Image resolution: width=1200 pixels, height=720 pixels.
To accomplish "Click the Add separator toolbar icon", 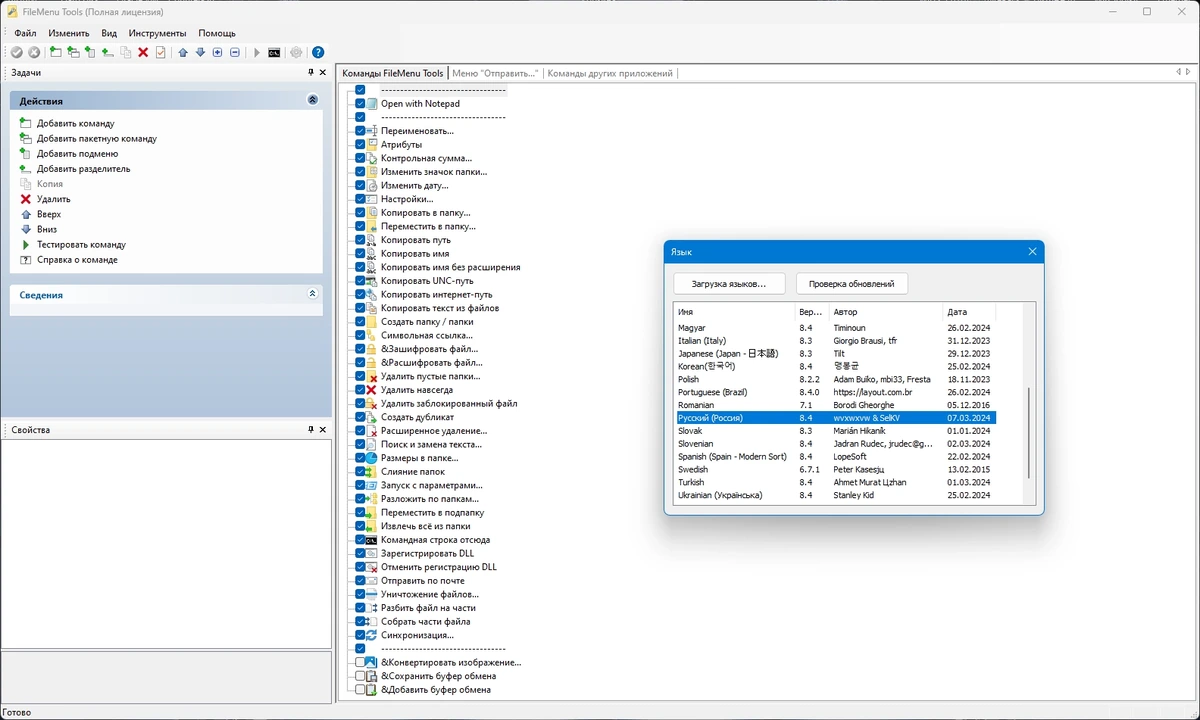I will (x=107, y=52).
